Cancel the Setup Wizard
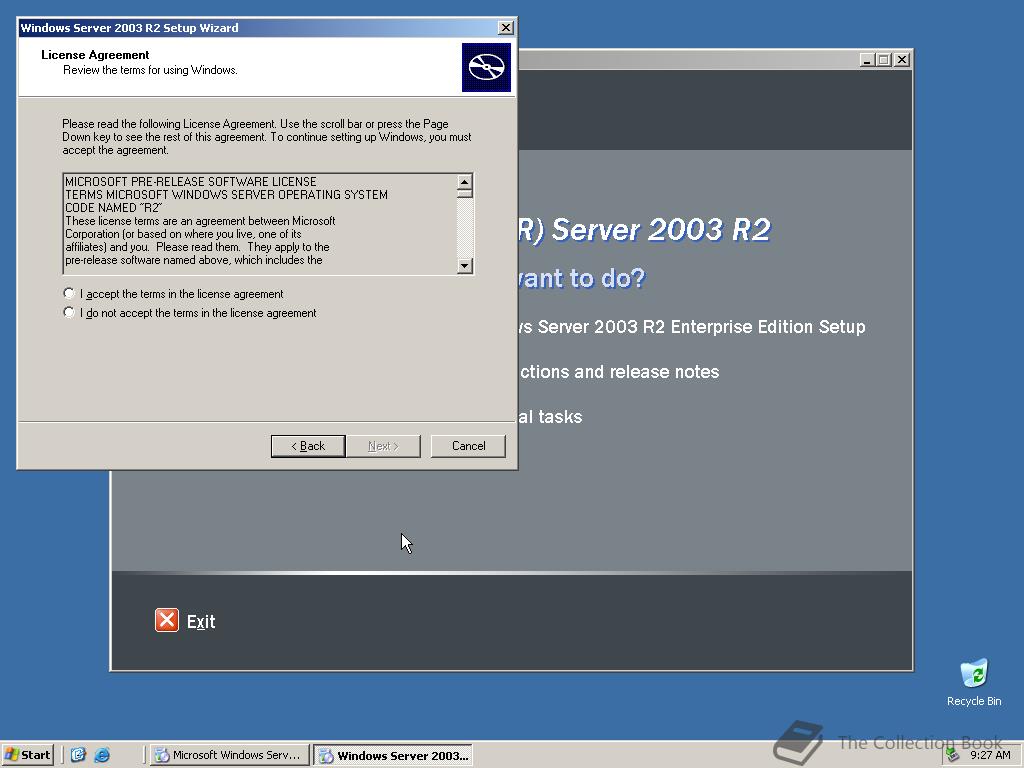Viewport: 1024px width, 768px height. tap(468, 446)
